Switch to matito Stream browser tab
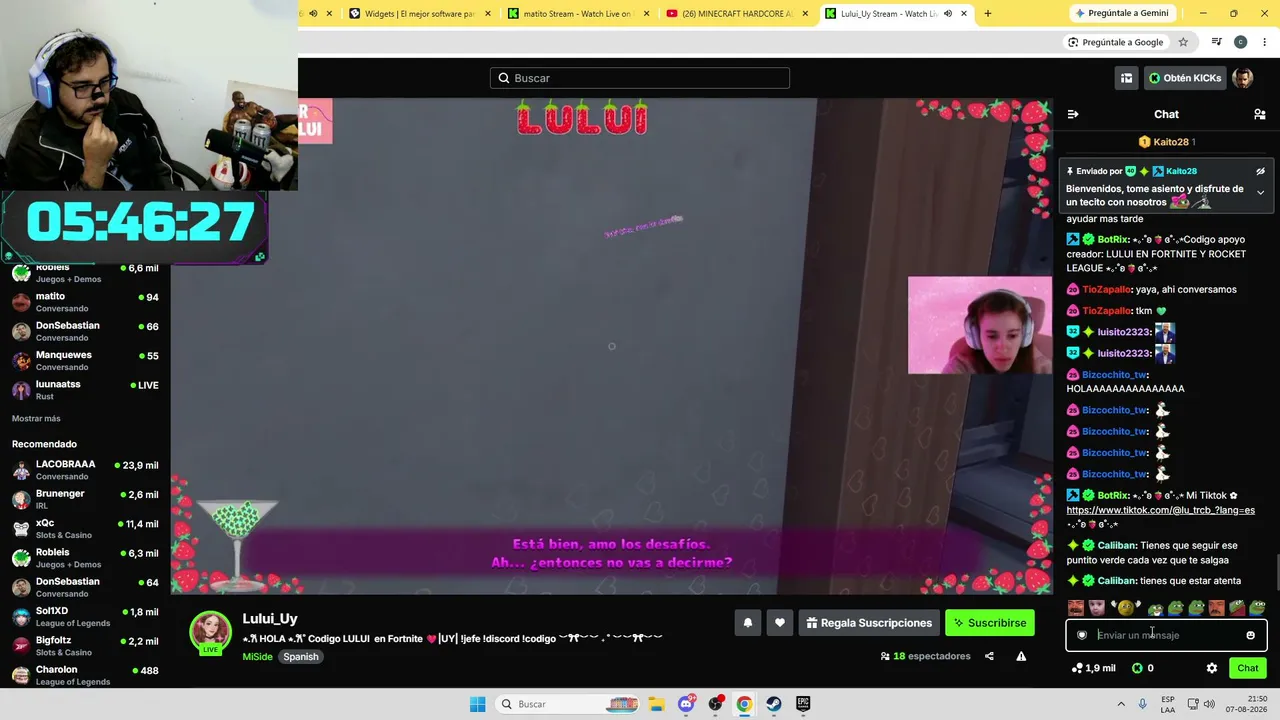 pos(577,14)
